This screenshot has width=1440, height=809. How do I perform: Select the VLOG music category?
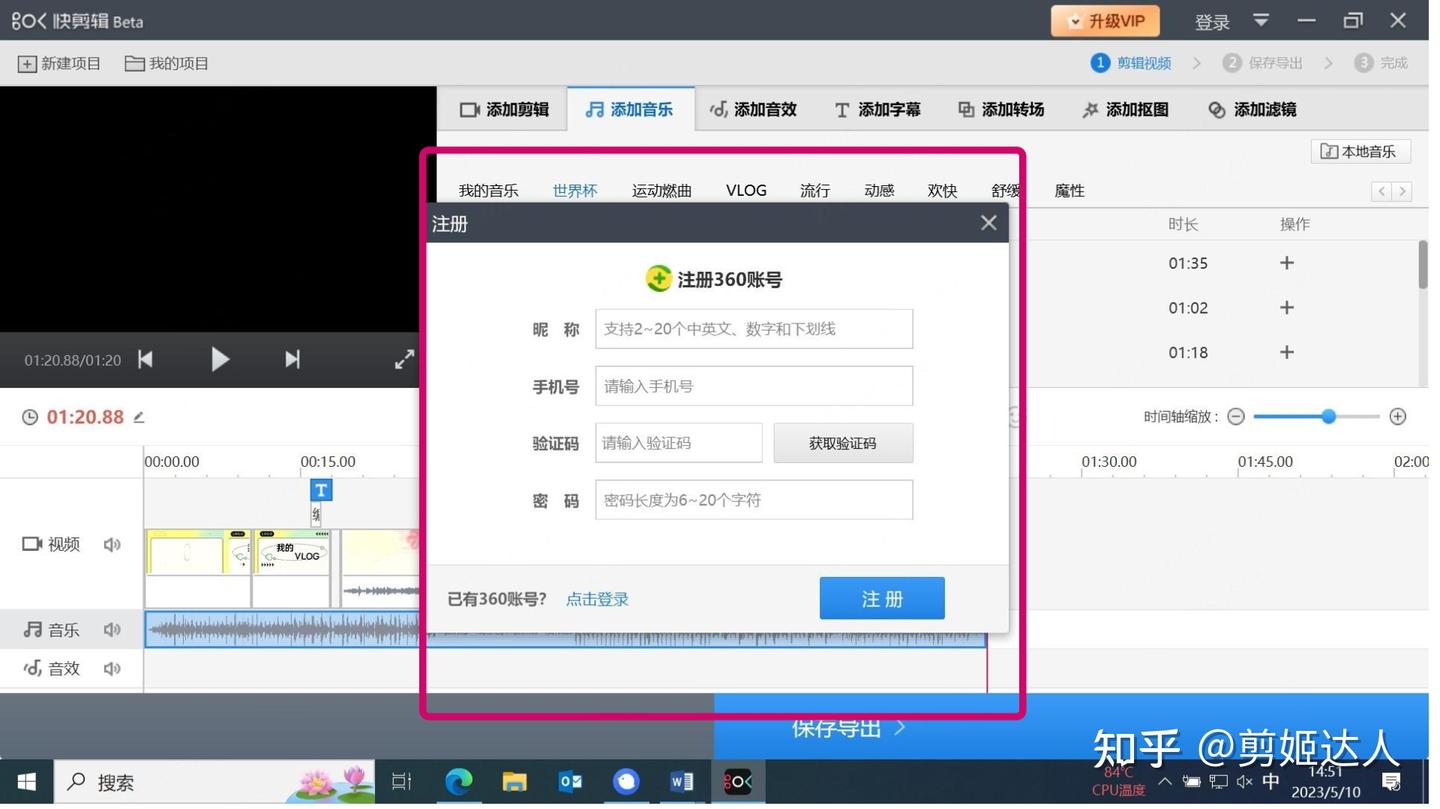coord(746,191)
